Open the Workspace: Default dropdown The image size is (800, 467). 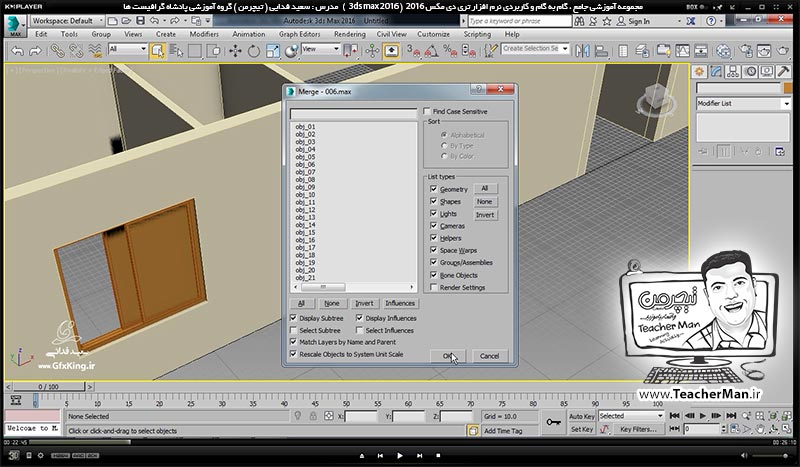67,20
